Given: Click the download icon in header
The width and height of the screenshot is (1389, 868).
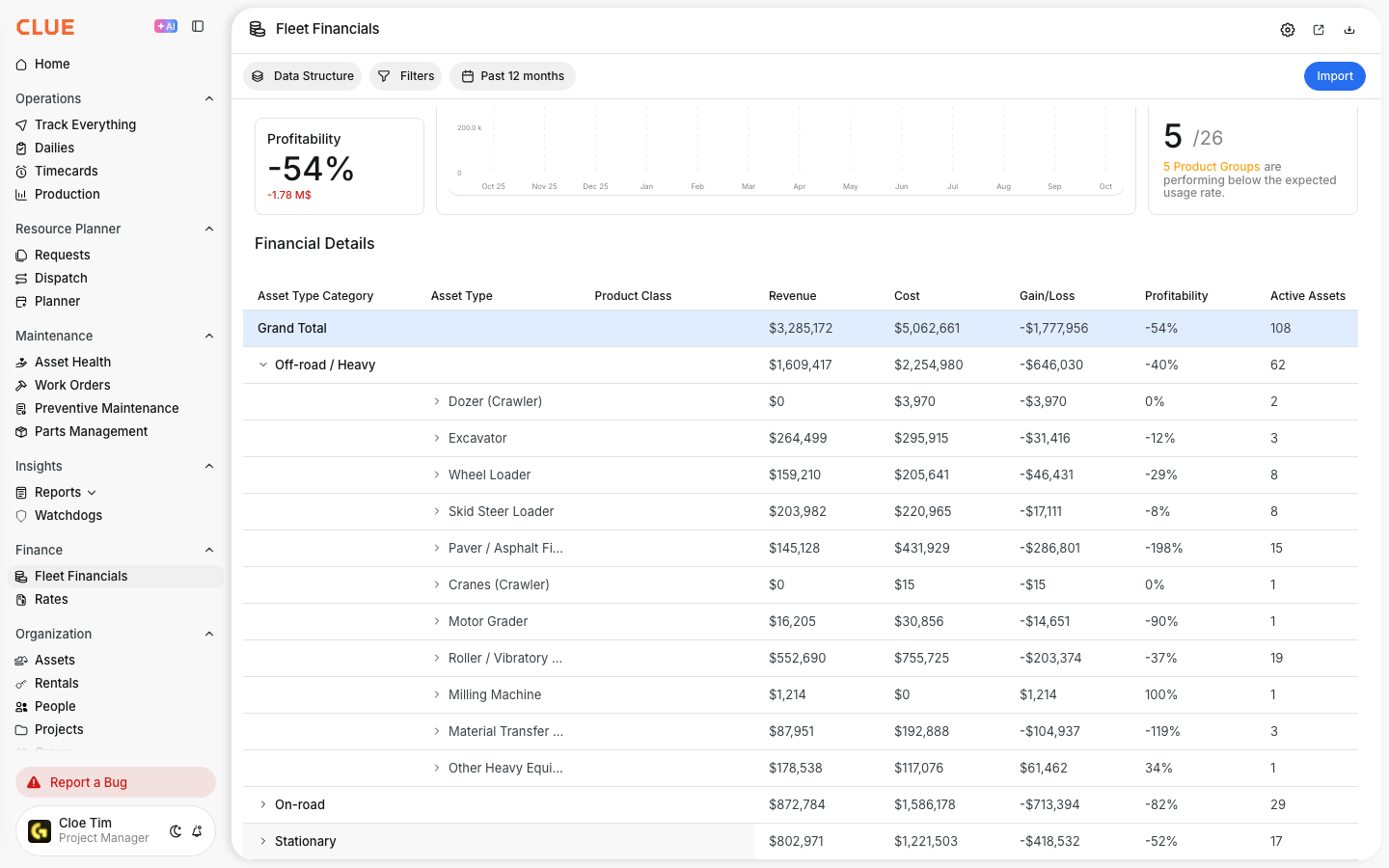Looking at the screenshot, I should (x=1349, y=30).
